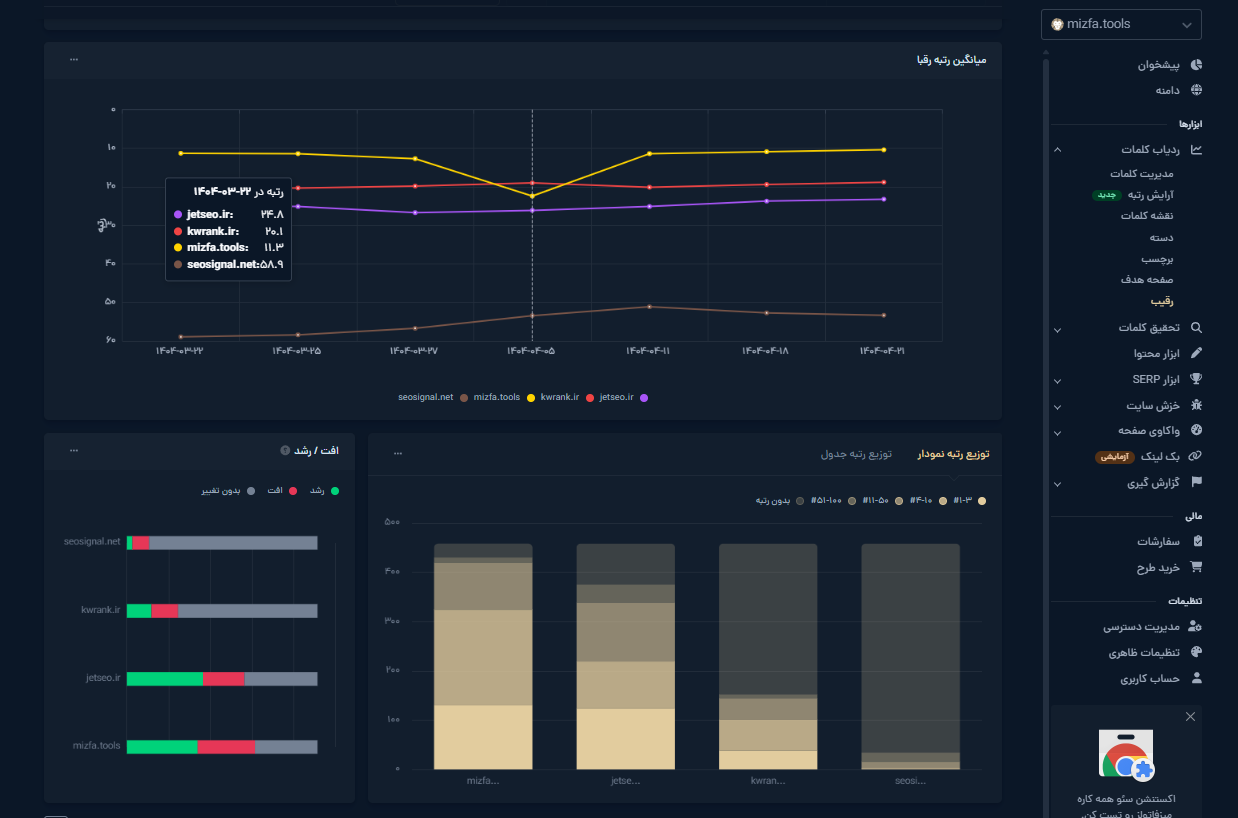Image resolution: width=1238 pixels, height=818 pixels.
Task: Click the pencil icon for ابزار محتوا
Action: coord(1196,353)
